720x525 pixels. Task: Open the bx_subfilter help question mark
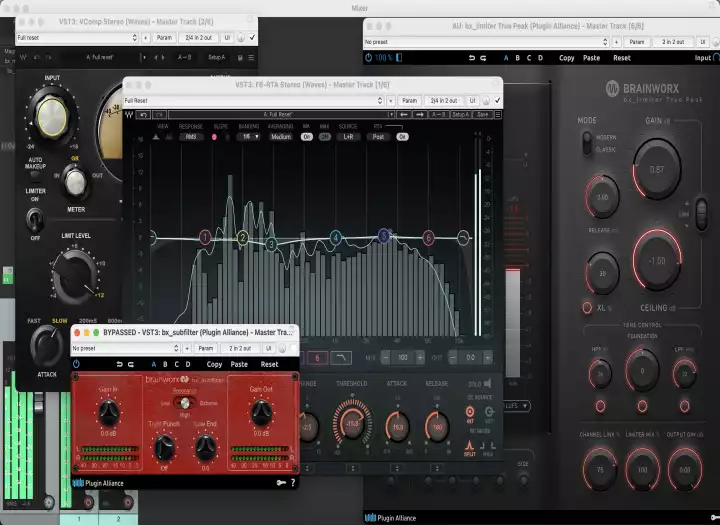(x=293, y=483)
